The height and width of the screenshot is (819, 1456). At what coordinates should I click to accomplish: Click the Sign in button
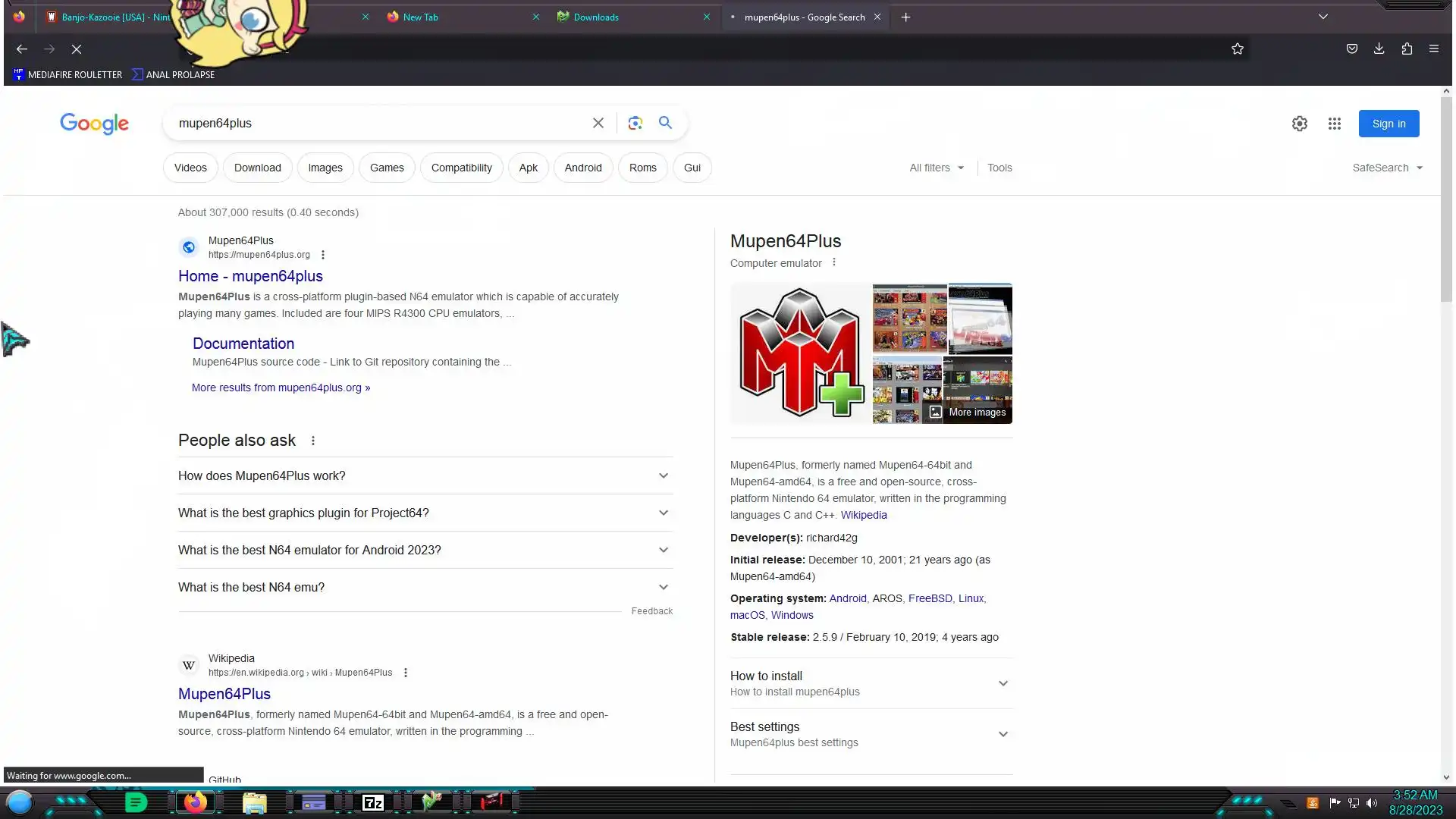1389,124
